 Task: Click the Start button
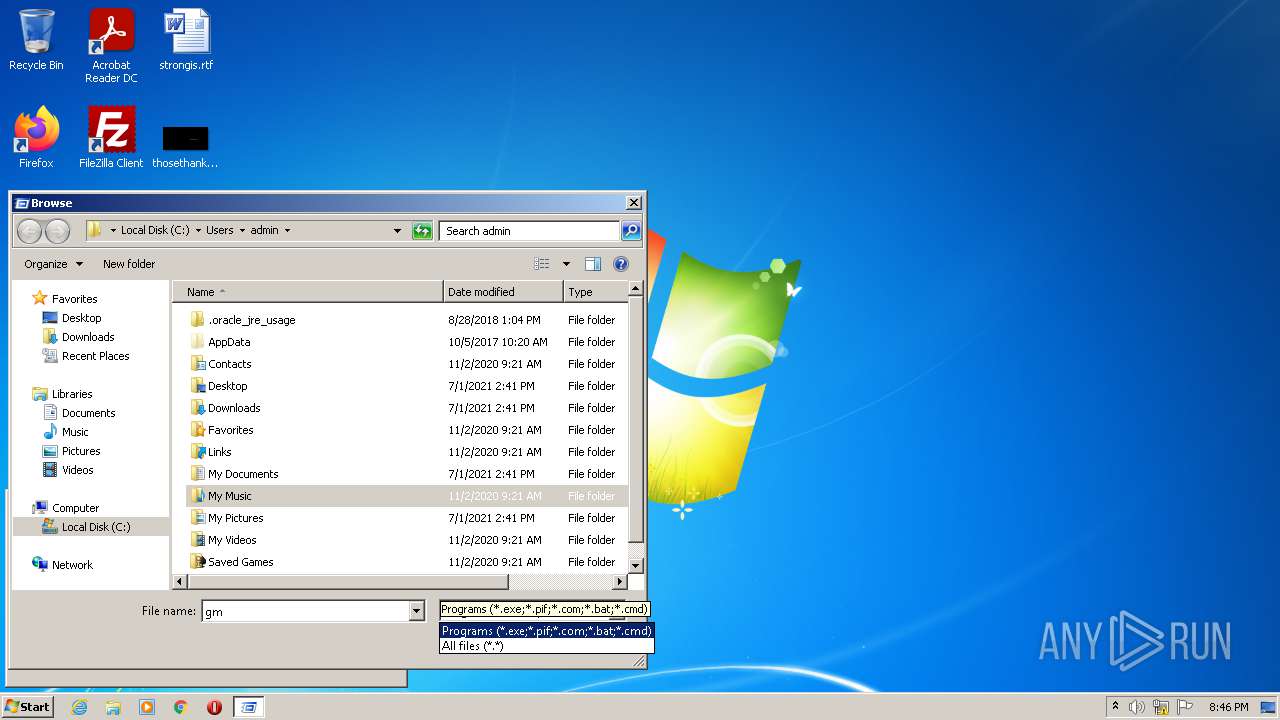pos(27,706)
